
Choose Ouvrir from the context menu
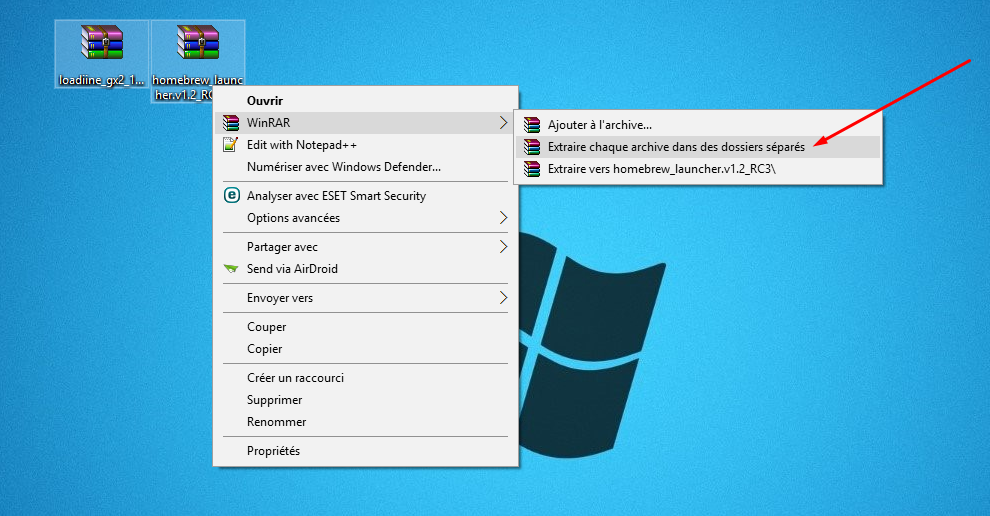pos(365,100)
